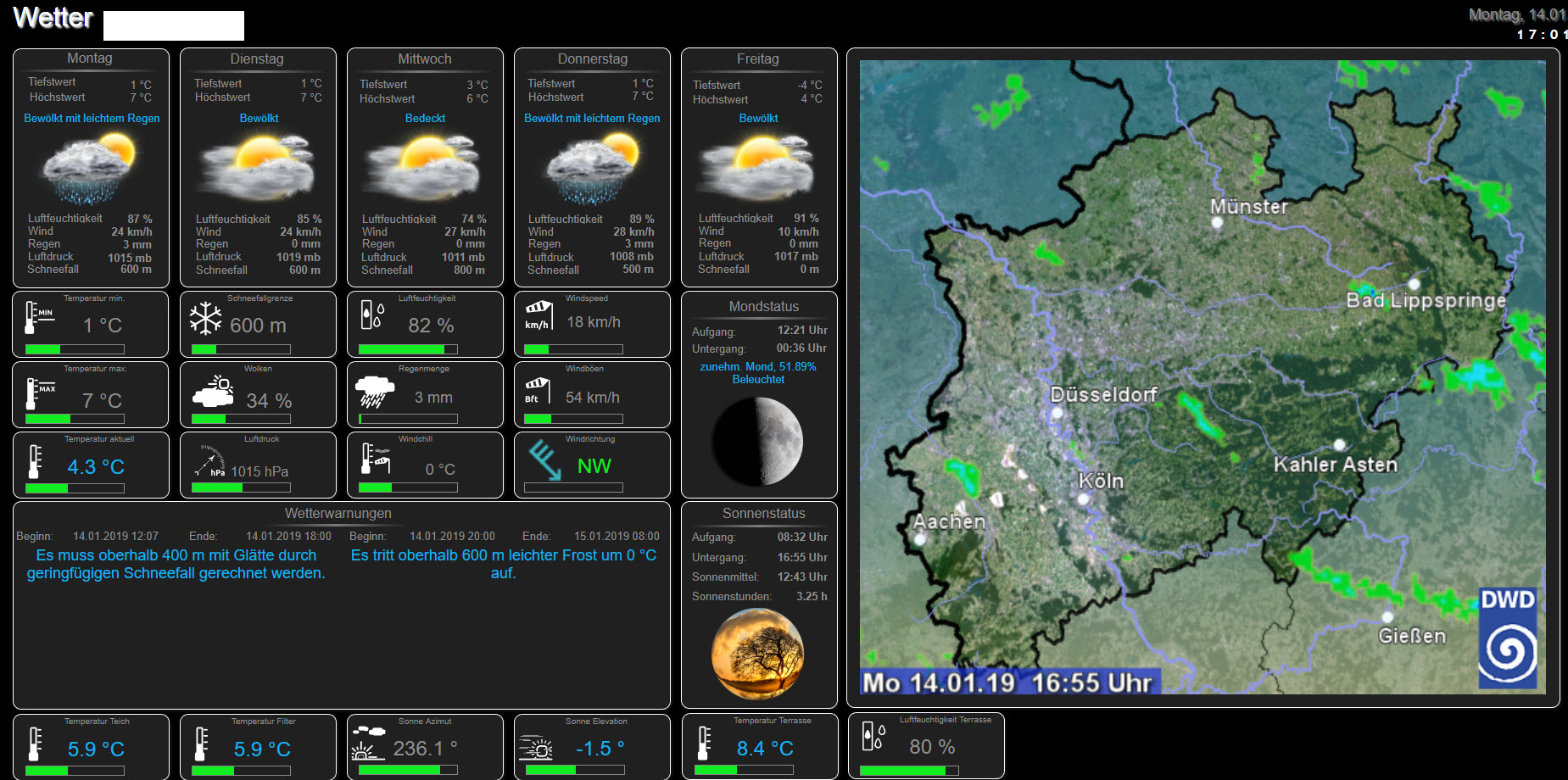Click the Mittwoch overcast weather icon
The width and height of the screenshot is (1568, 780).
423,170
